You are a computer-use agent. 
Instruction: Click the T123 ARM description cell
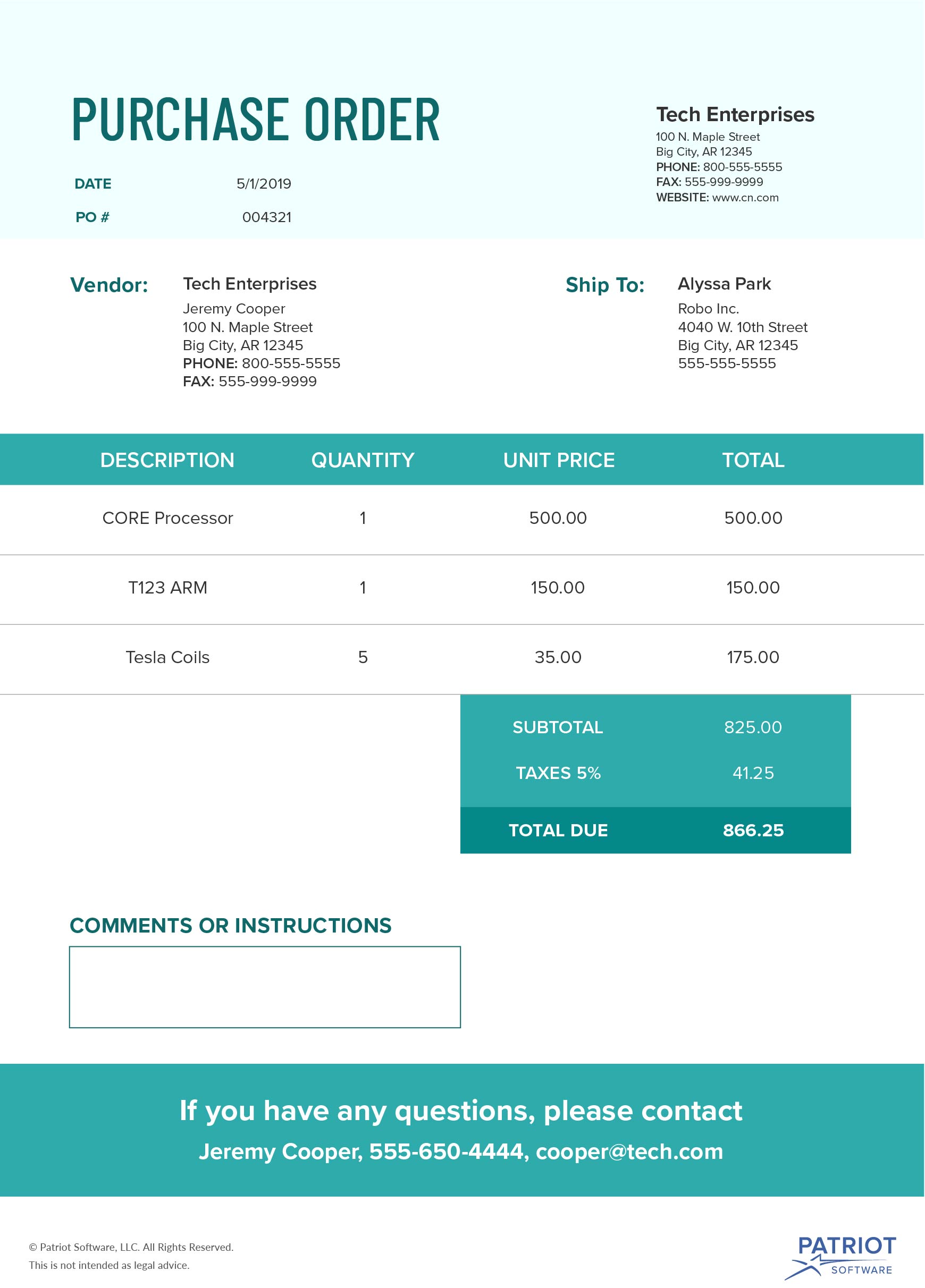tap(167, 588)
